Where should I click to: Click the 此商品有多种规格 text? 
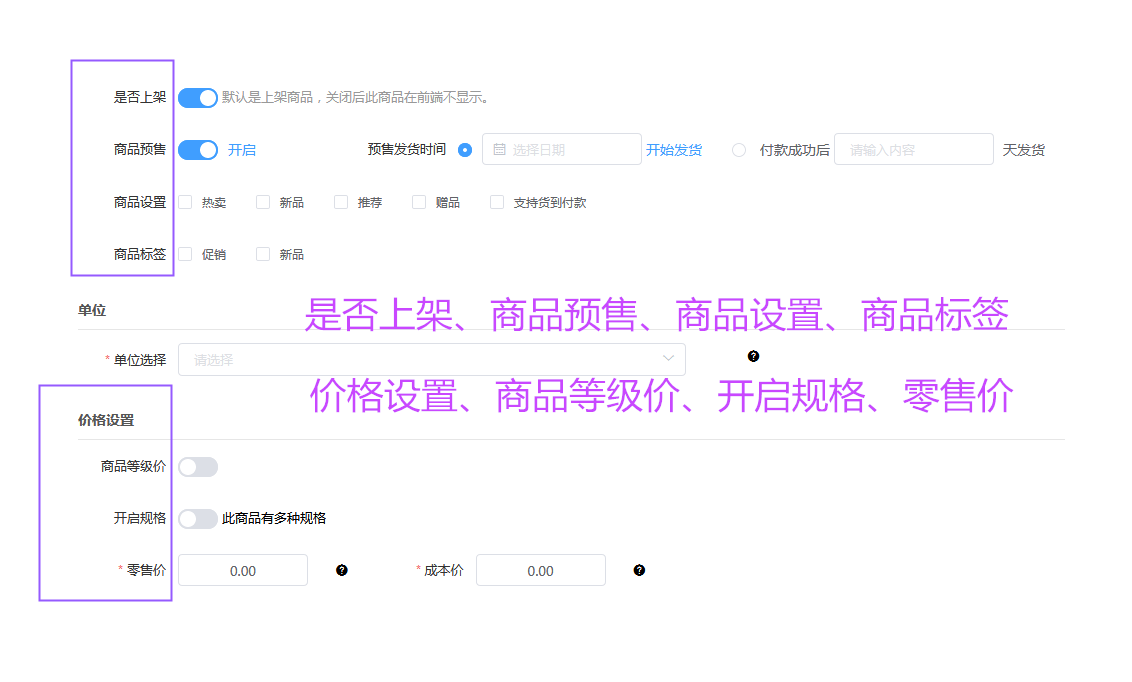click(x=274, y=519)
